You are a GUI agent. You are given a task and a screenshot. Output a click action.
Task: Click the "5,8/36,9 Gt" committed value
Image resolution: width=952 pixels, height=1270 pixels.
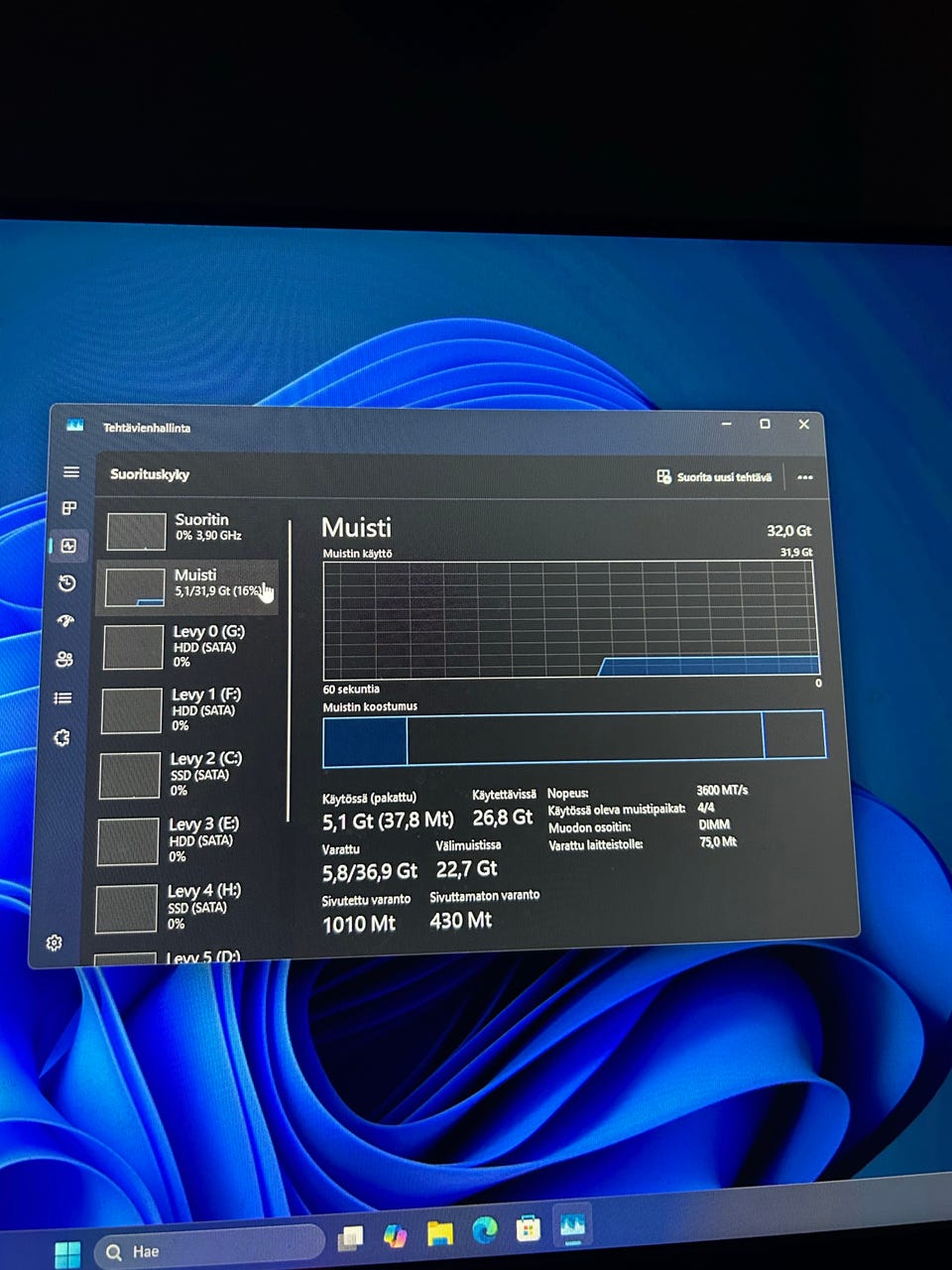coord(370,872)
